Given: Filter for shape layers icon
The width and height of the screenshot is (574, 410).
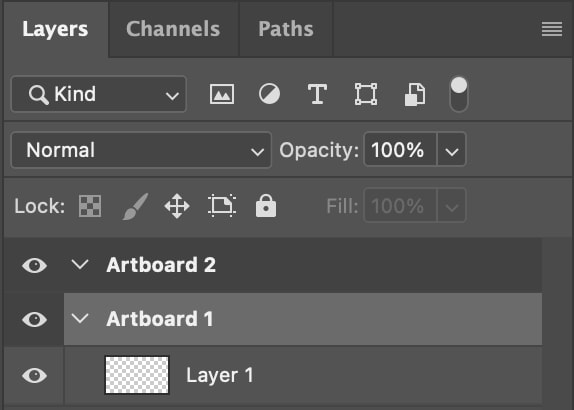Looking at the screenshot, I should 366,94.
